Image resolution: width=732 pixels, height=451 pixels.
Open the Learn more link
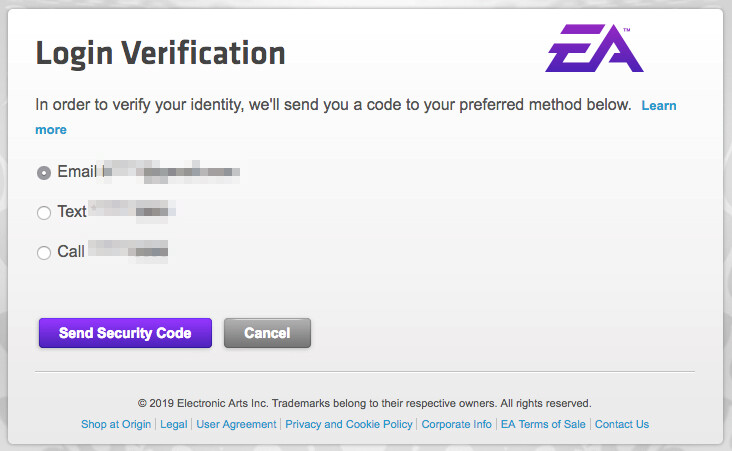pos(660,105)
